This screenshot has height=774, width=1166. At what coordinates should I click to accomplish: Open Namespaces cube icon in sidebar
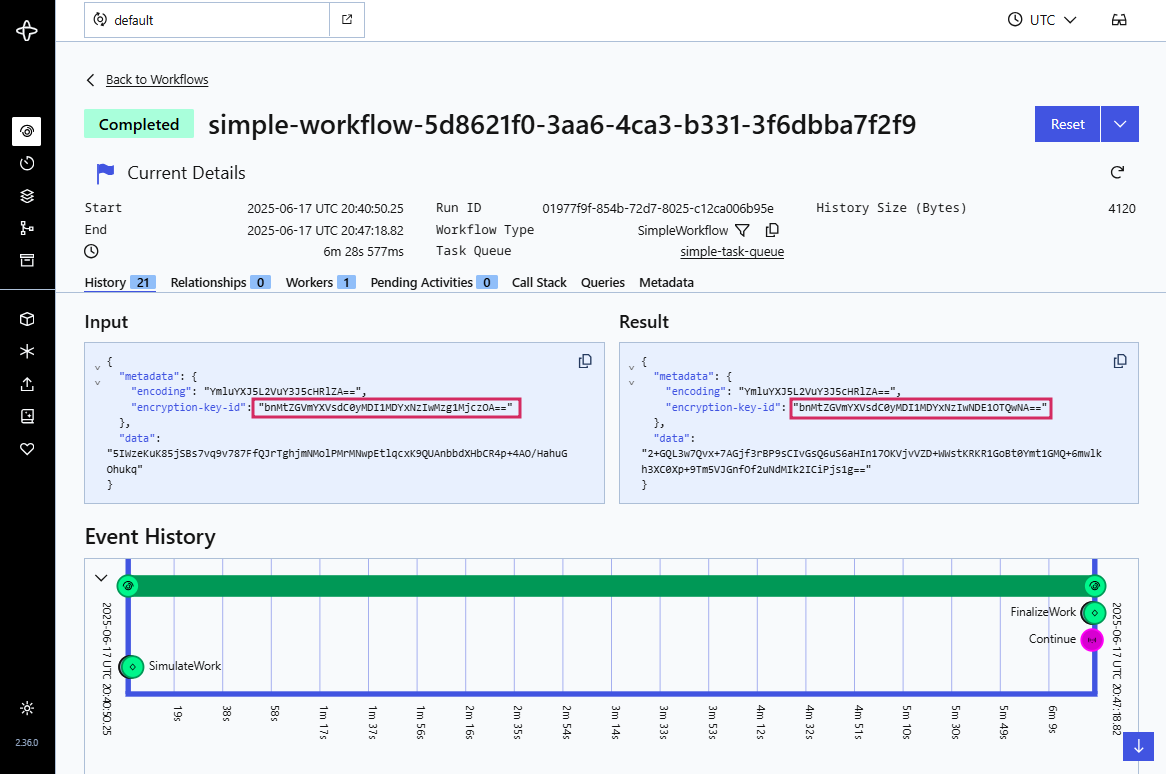pyautogui.click(x=27, y=319)
